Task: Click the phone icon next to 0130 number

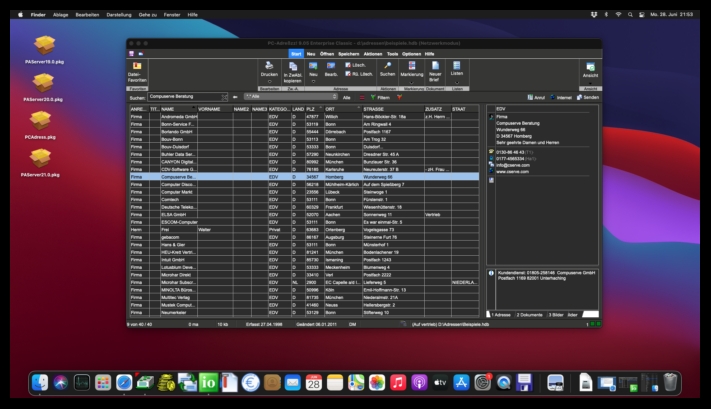Action: point(491,152)
